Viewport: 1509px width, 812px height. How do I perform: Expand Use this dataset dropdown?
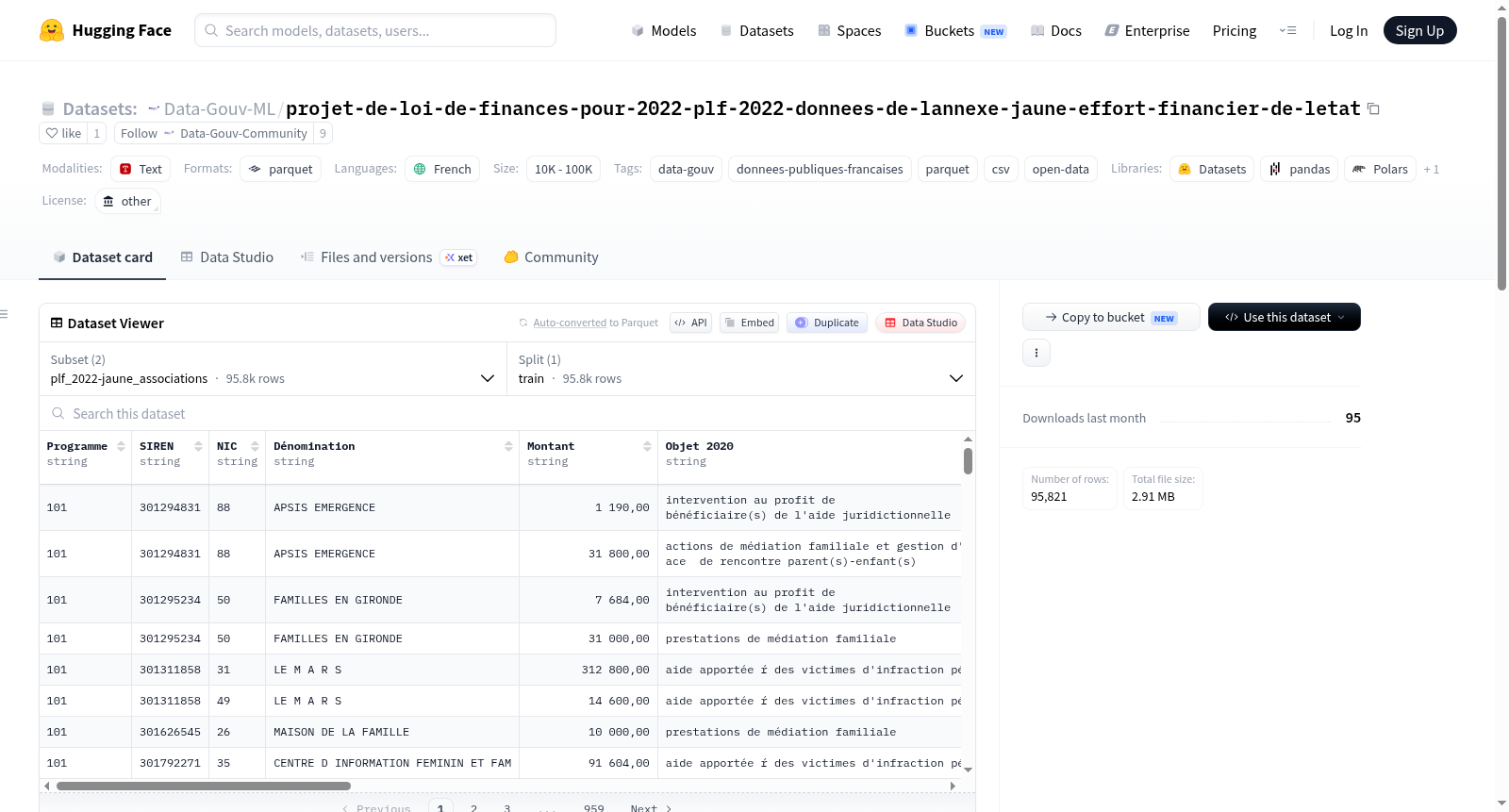1285,317
